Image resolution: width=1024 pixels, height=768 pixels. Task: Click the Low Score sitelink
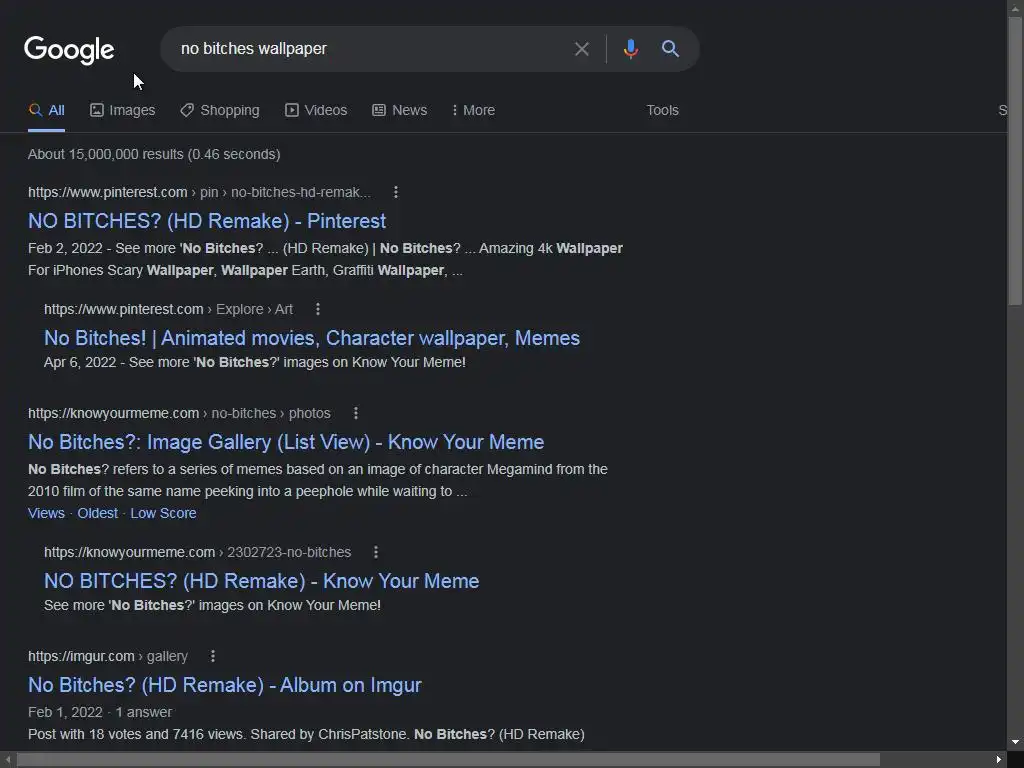pyautogui.click(x=163, y=513)
